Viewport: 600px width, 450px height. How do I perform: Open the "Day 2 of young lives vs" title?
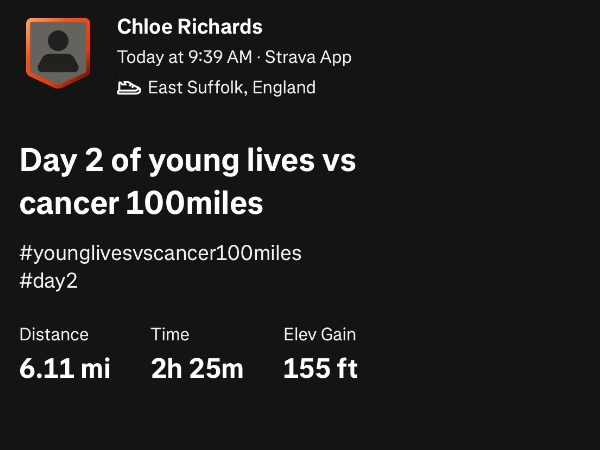point(188,160)
